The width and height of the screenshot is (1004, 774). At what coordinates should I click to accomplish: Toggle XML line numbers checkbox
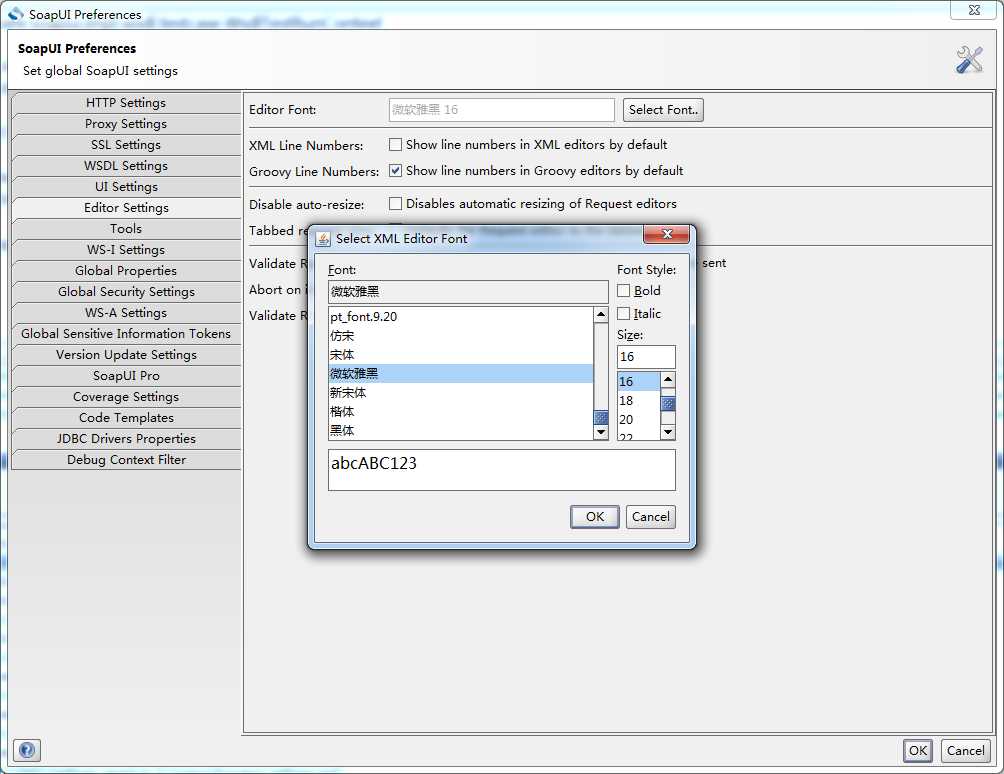tap(396, 145)
